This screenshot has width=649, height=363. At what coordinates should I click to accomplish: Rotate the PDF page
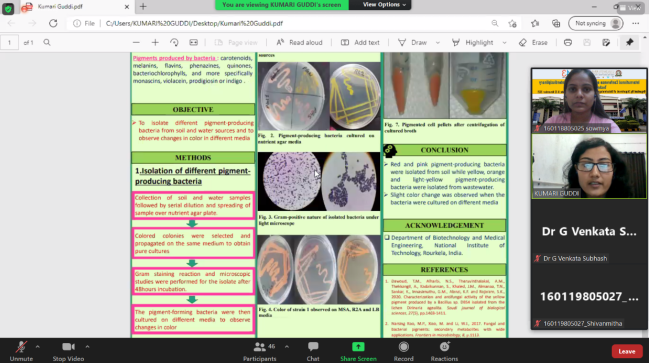pyautogui.click(x=174, y=43)
